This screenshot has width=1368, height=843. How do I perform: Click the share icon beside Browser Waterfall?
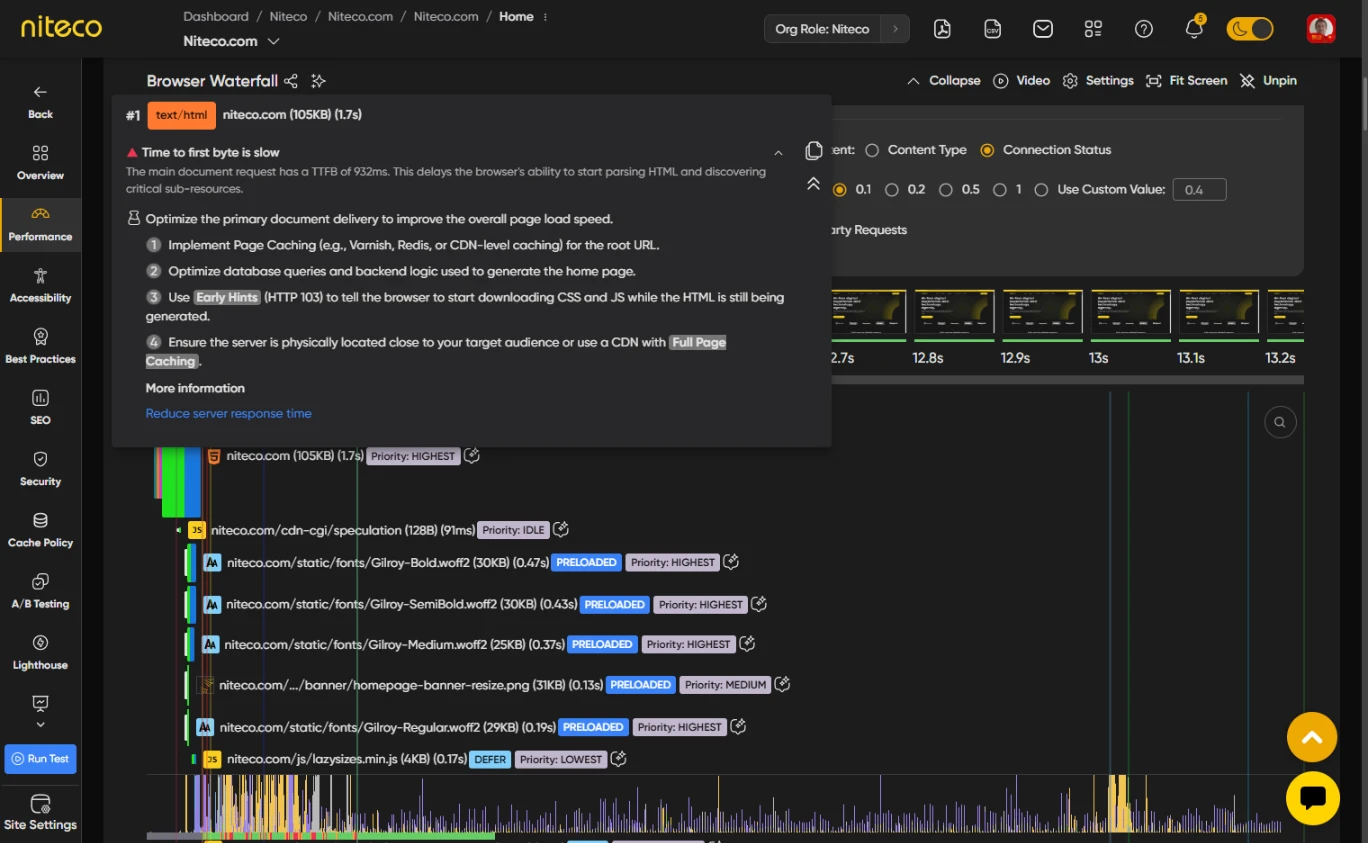click(291, 81)
